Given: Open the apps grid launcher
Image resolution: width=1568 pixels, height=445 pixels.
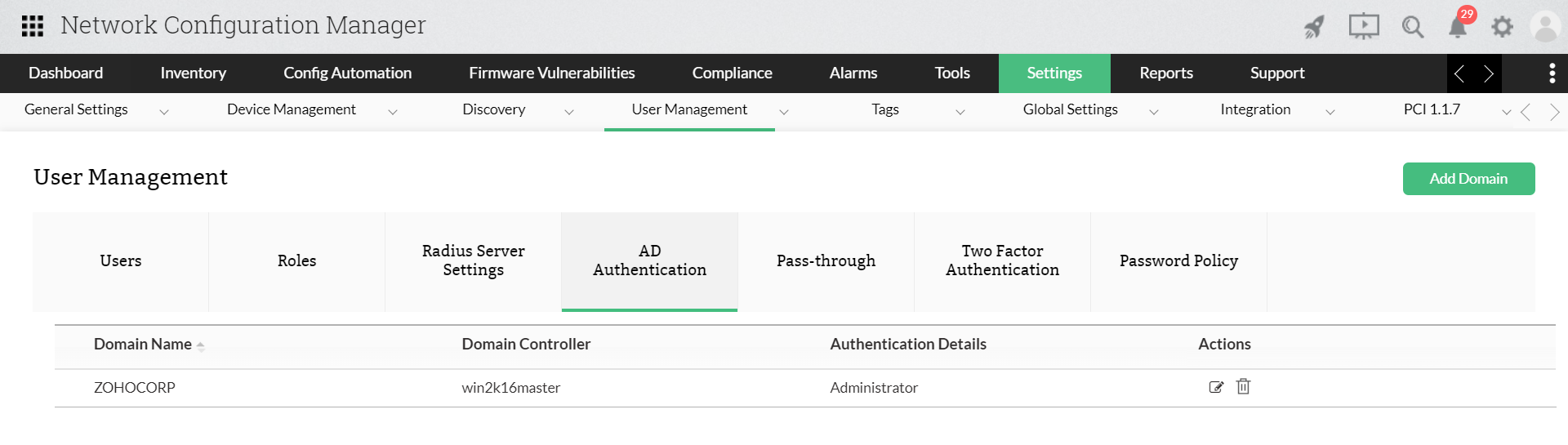Looking at the screenshot, I should pos(33,26).
